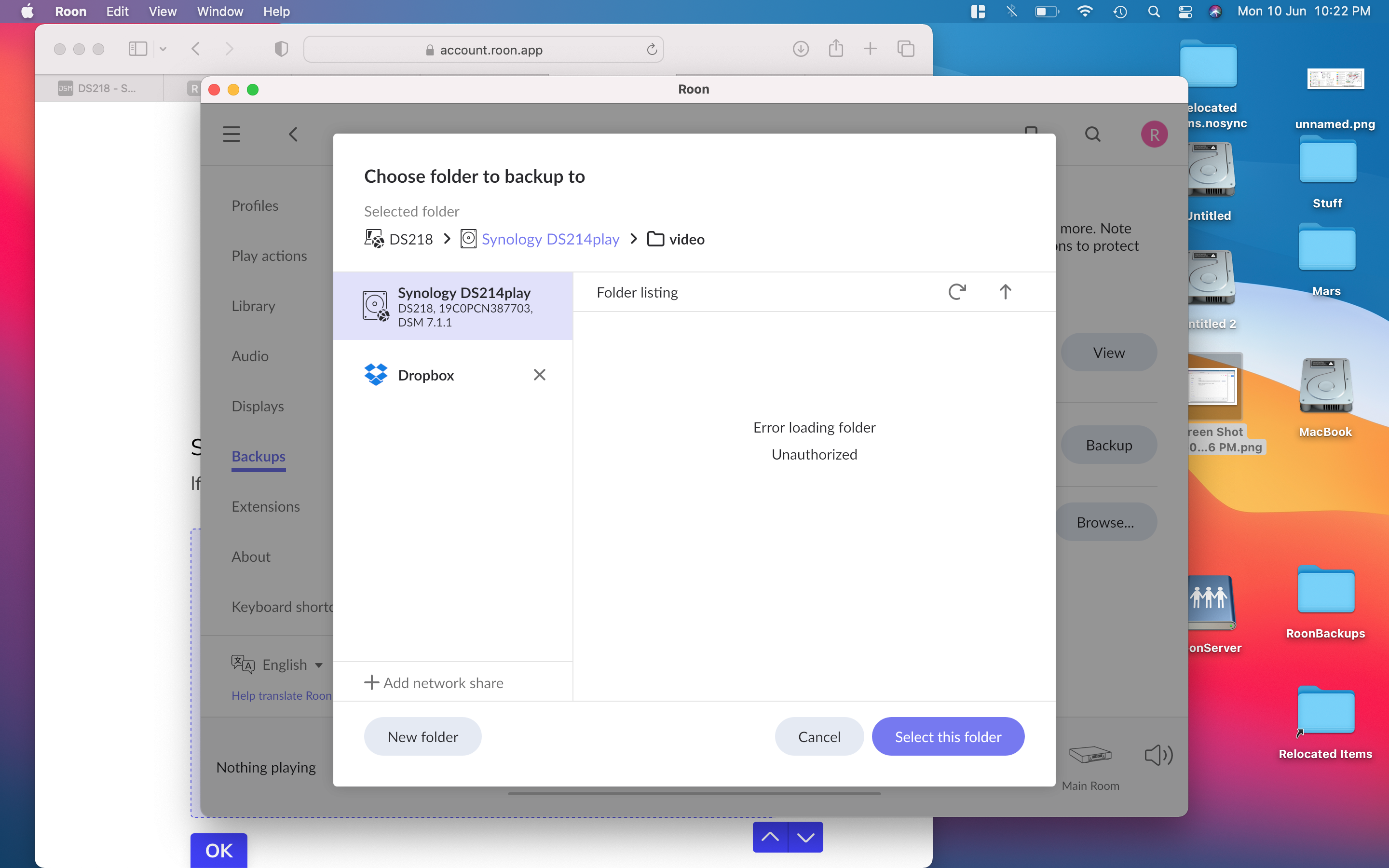Viewport: 1389px width, 868px height.
Task: Click the down chevron button in Safari
Action: (x=806, y=837)
